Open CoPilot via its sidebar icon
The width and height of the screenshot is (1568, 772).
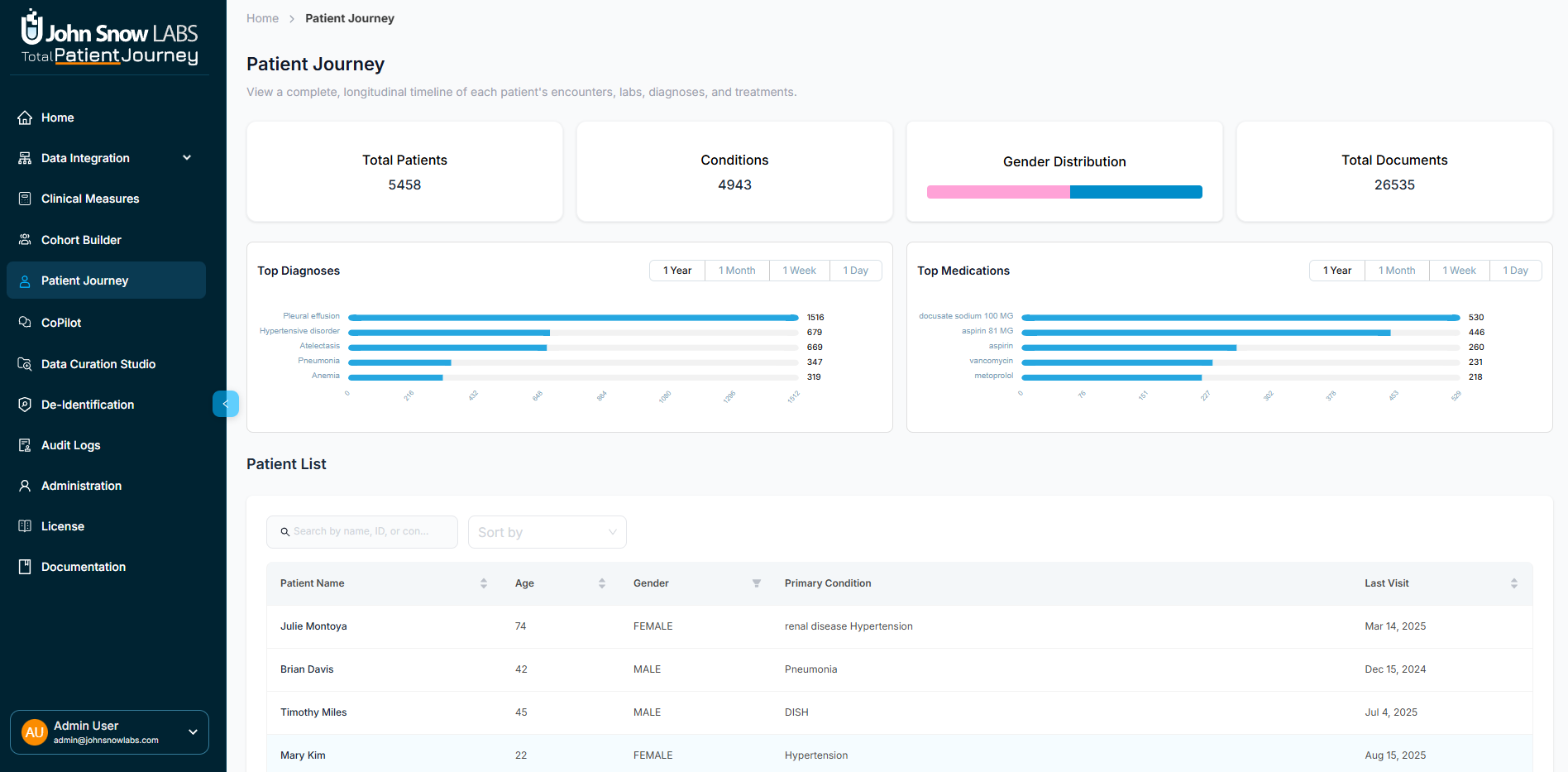25,322
